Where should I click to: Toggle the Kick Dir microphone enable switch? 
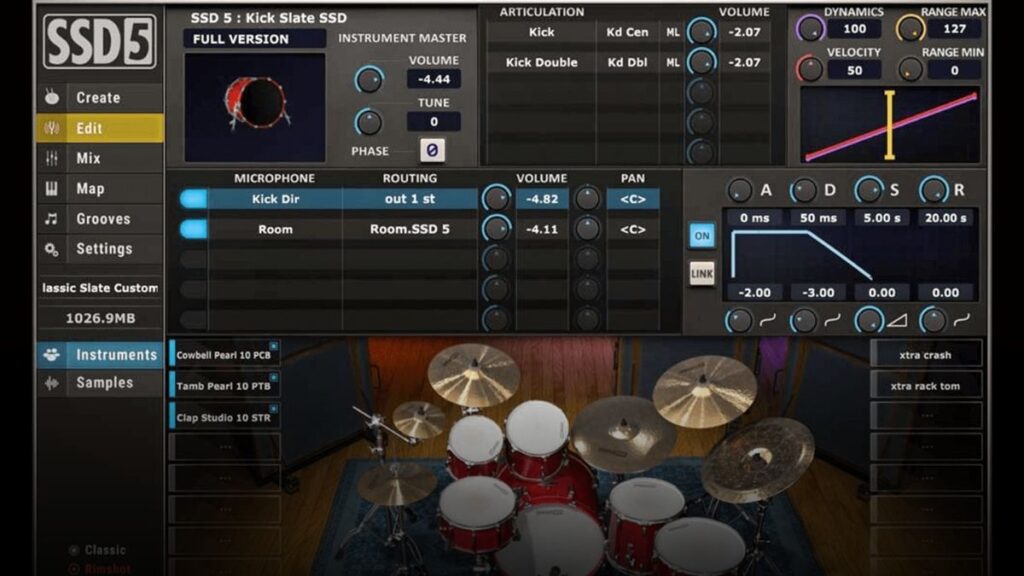(193, 199)
